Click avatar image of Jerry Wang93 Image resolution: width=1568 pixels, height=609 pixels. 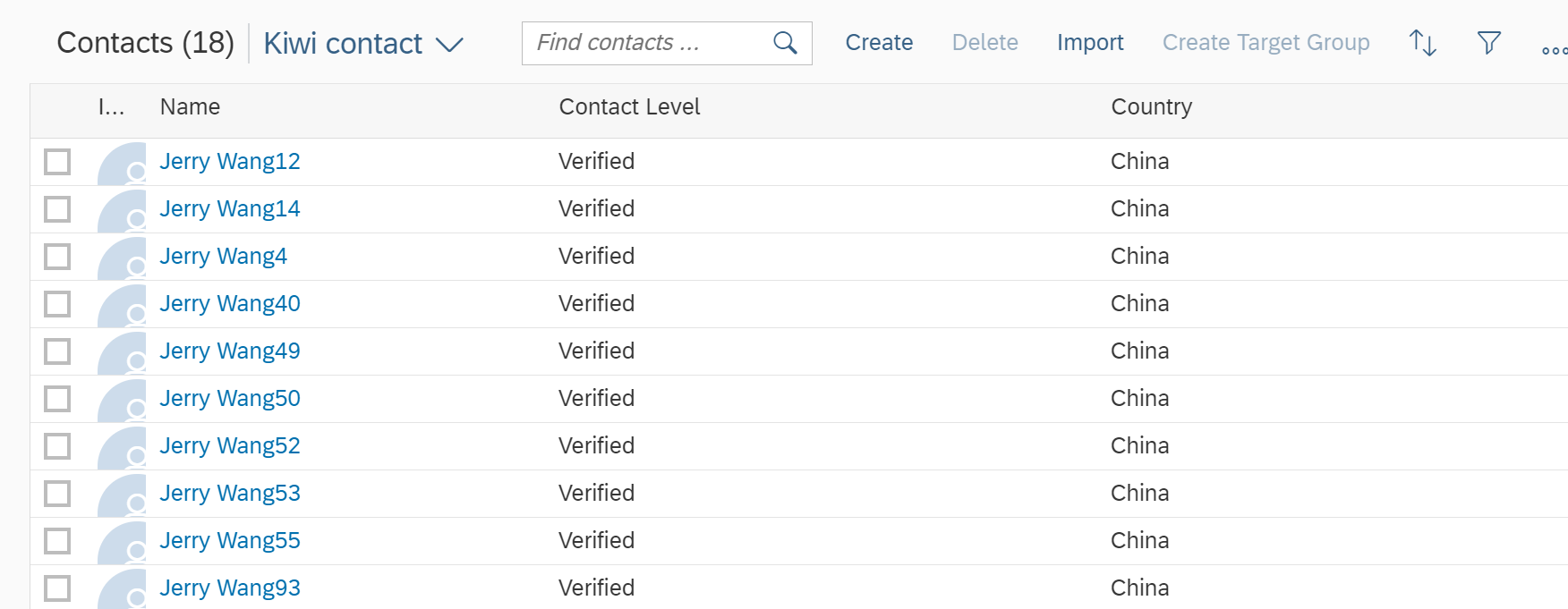[x=122, y=589]
